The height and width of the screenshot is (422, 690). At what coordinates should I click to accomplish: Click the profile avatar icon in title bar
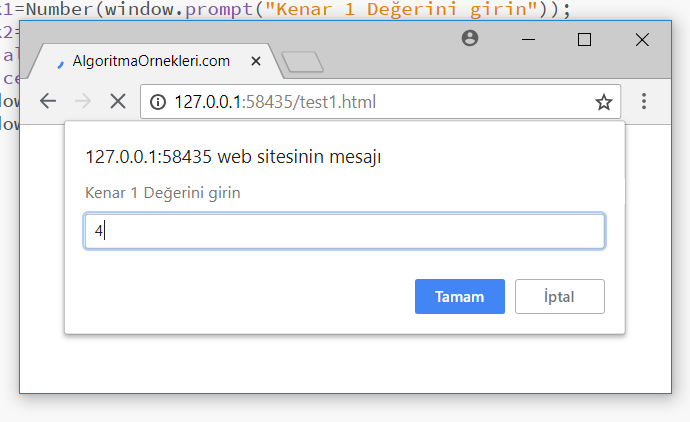click(470, 38)
